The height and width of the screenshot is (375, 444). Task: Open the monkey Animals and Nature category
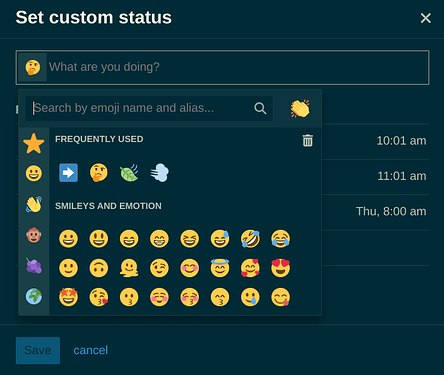tap(34, 235)
